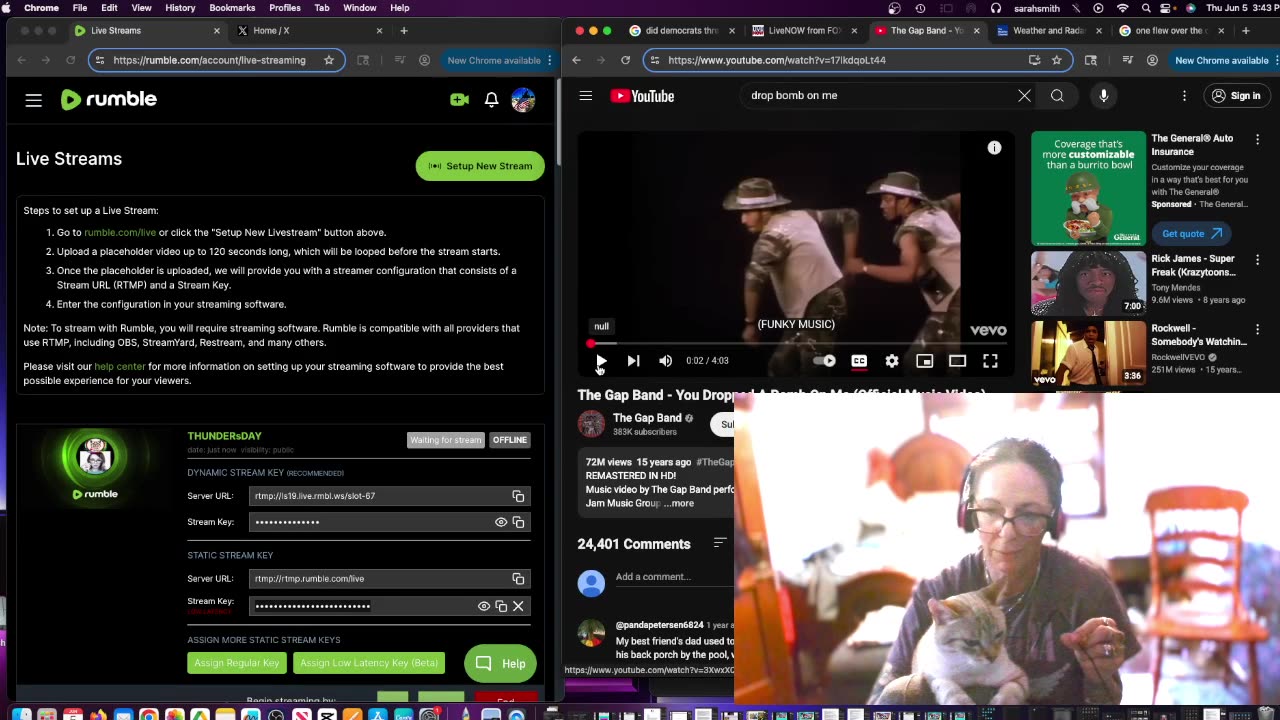
Task: Skip to the next video
Action: [633, 361]
